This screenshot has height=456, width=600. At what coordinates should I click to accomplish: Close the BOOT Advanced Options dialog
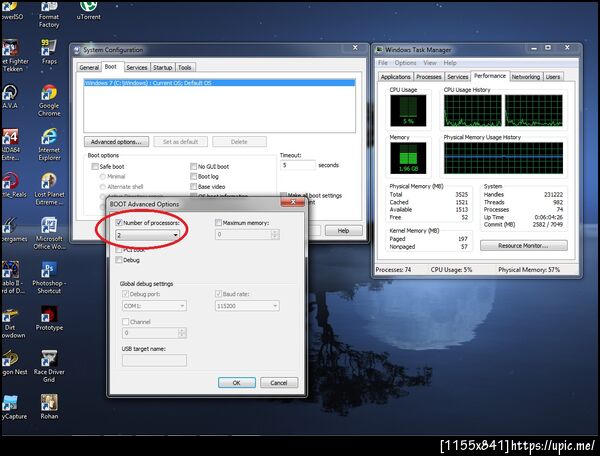pyautogui.click(x=293, y=202)
